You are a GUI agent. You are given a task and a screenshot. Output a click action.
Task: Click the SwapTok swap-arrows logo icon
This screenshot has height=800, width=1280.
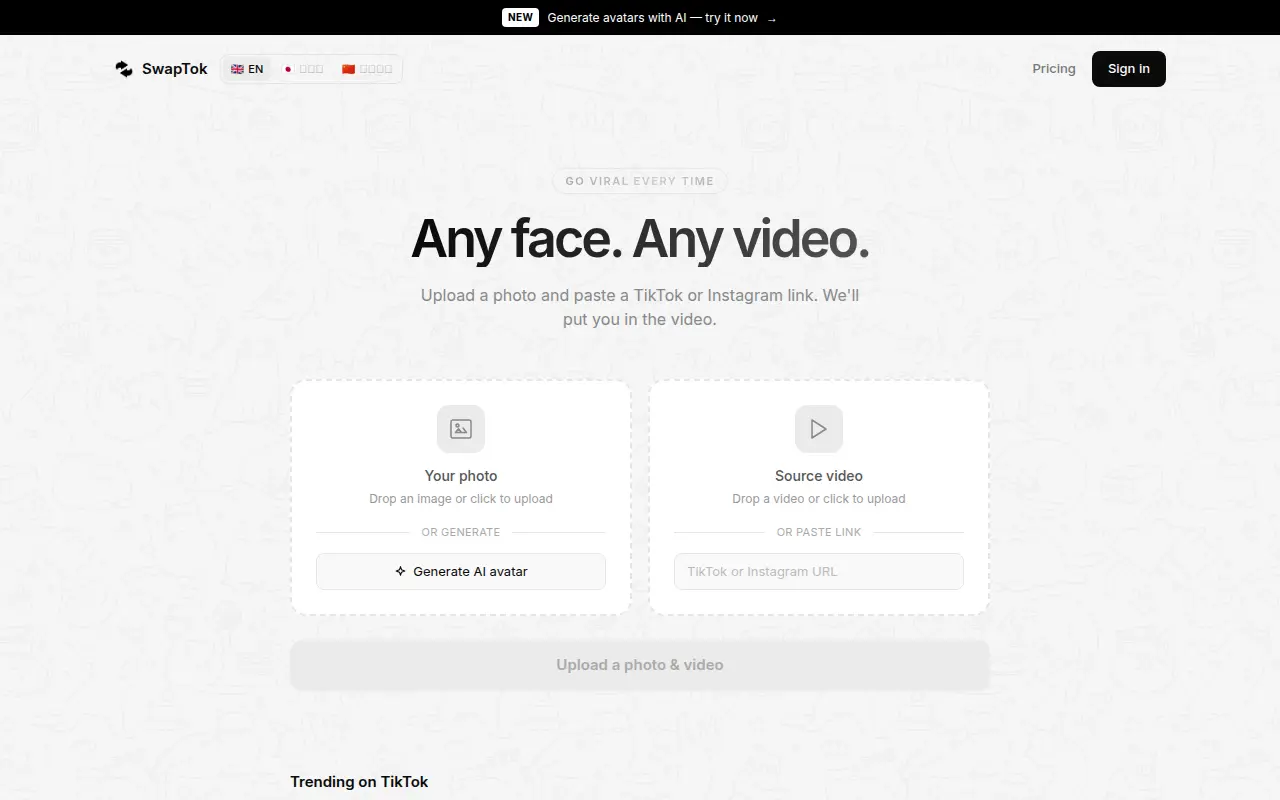[x=124, y=69]
